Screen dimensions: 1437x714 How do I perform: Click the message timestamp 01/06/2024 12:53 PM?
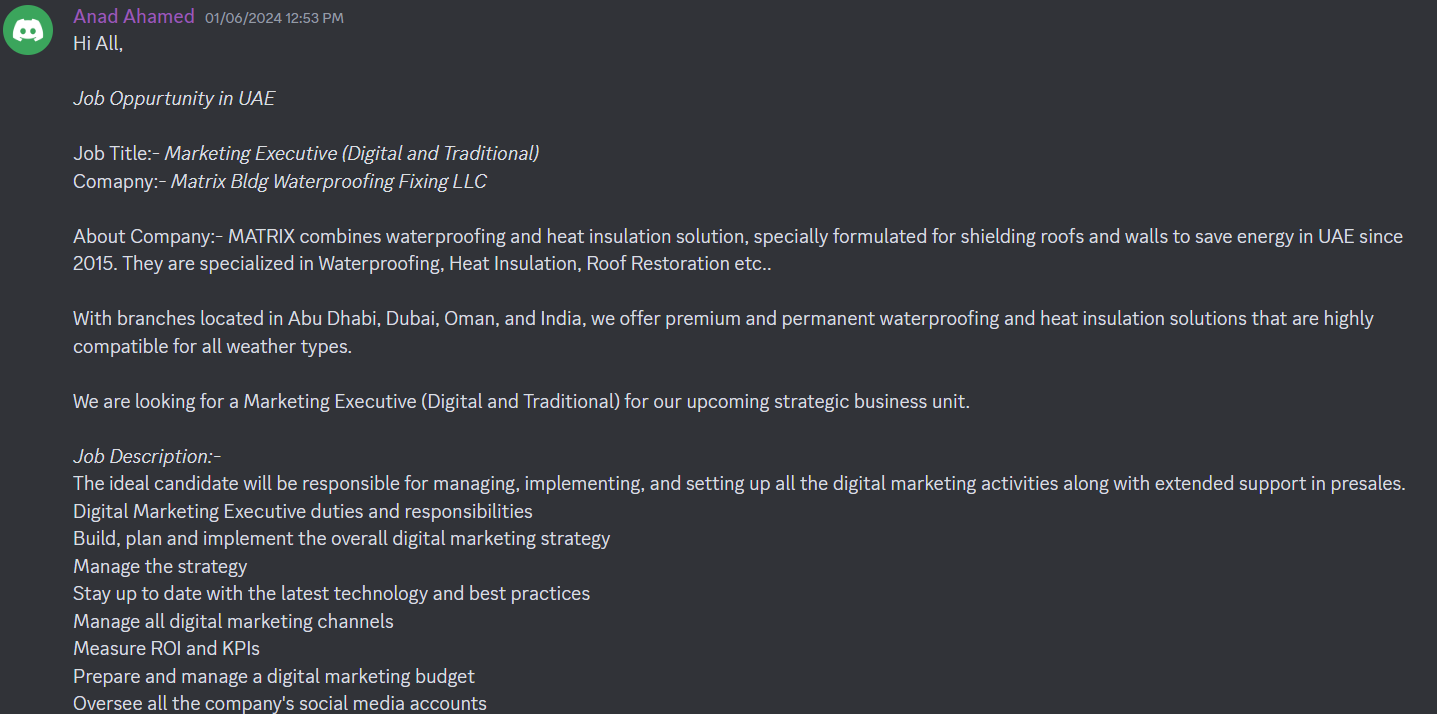(274, 18)
